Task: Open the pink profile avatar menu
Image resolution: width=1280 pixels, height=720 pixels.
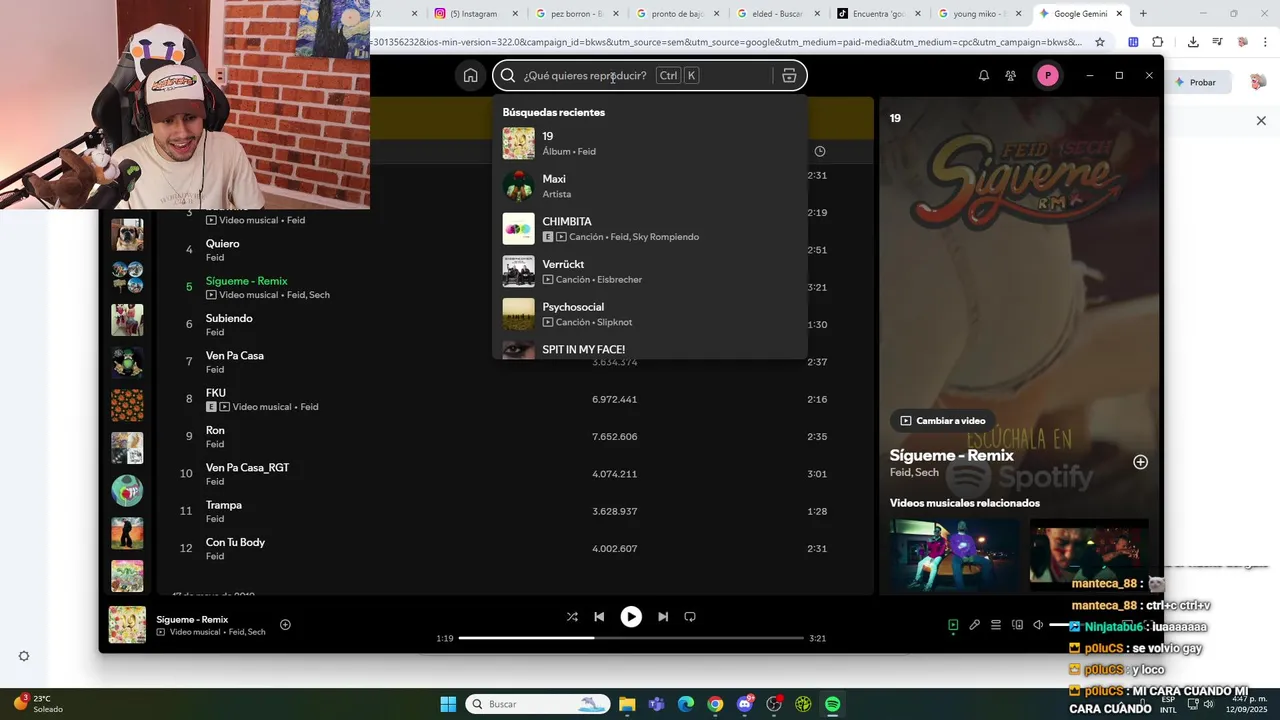Action: point(1047,76)
